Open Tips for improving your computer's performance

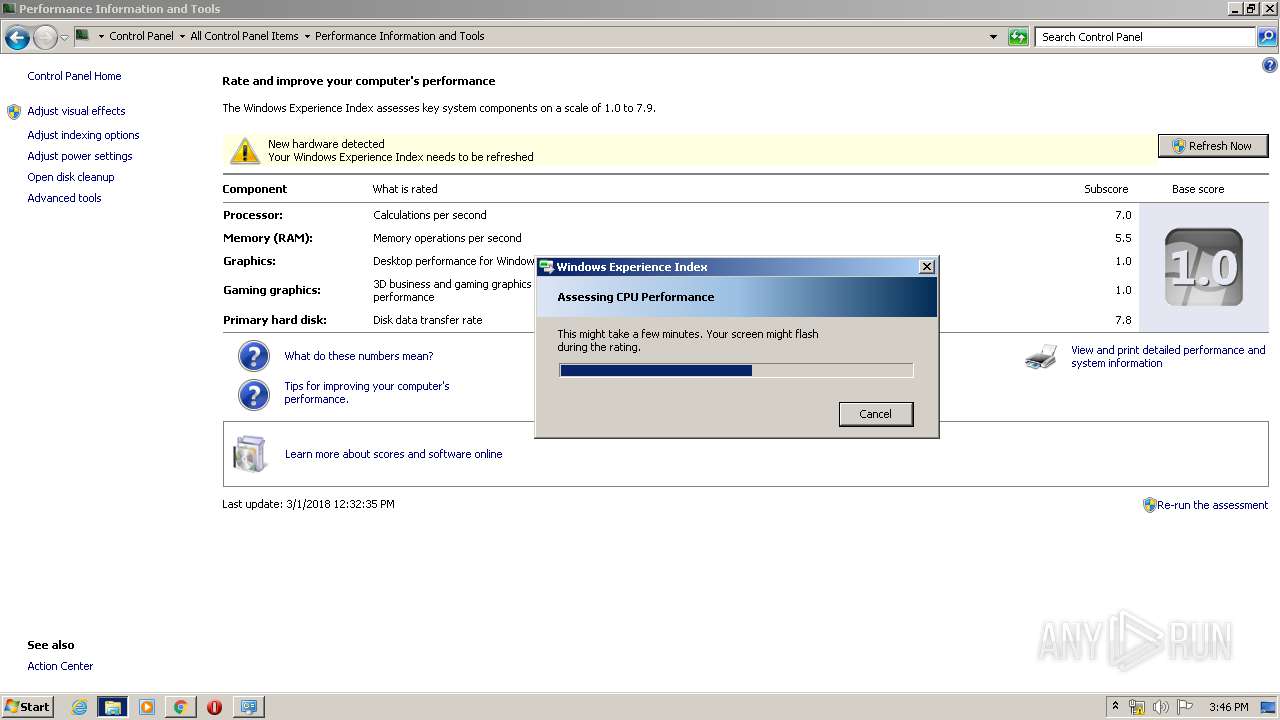367,392
